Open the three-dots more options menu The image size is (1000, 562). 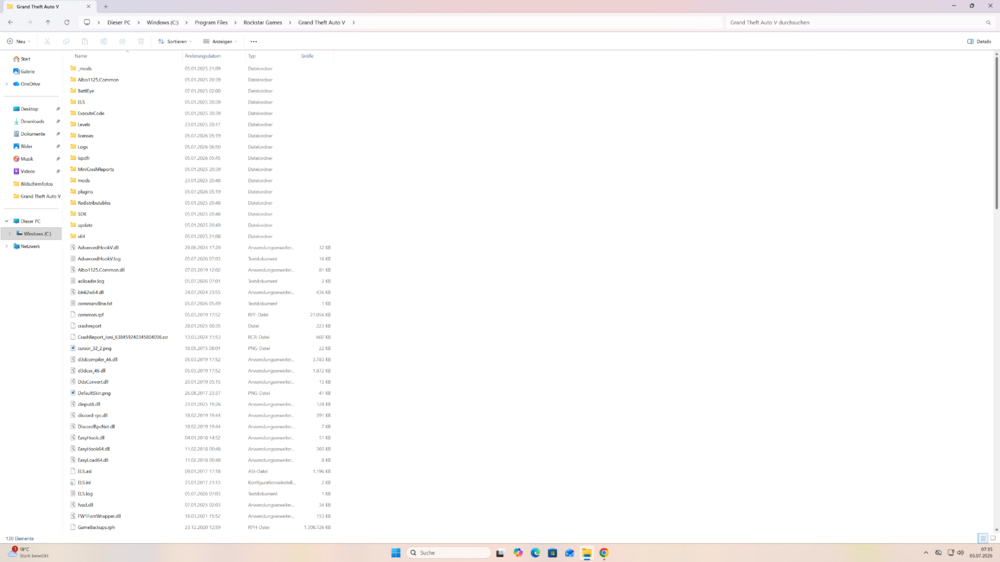click(254, 41)
